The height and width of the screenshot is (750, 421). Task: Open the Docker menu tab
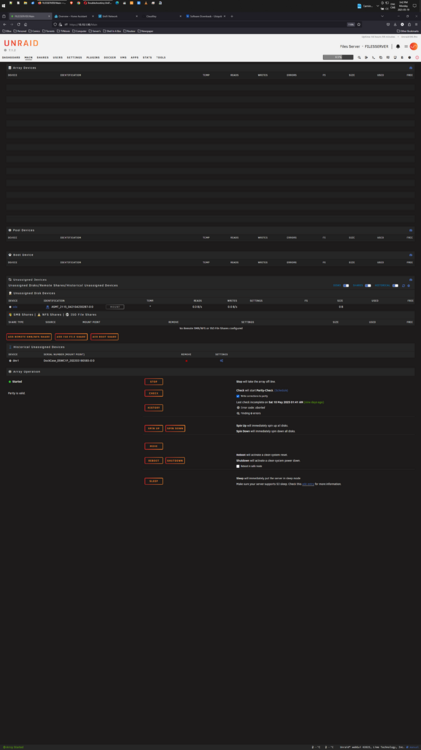coord(110,57)
